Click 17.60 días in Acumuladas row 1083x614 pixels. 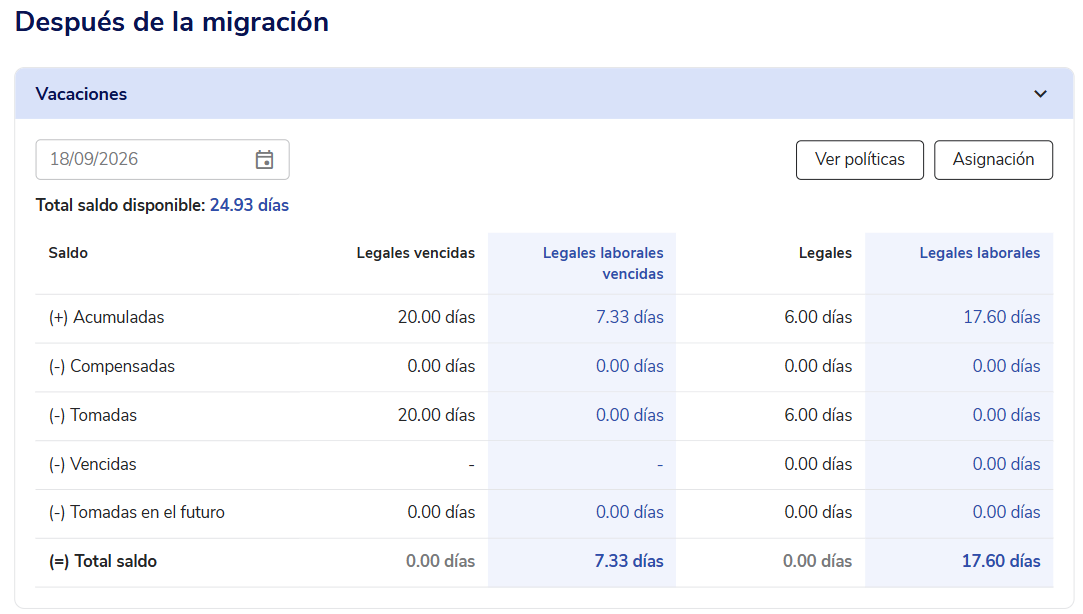tap(1001, 317)
